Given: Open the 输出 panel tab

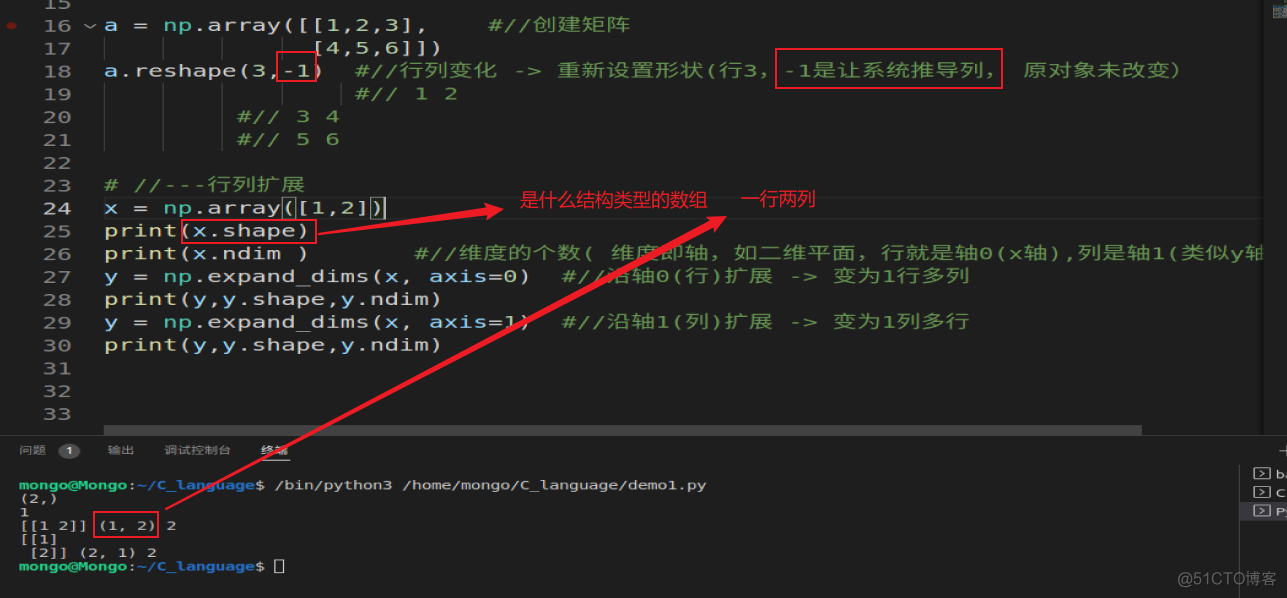Looking at the screenshot, I should click(121, 451).
